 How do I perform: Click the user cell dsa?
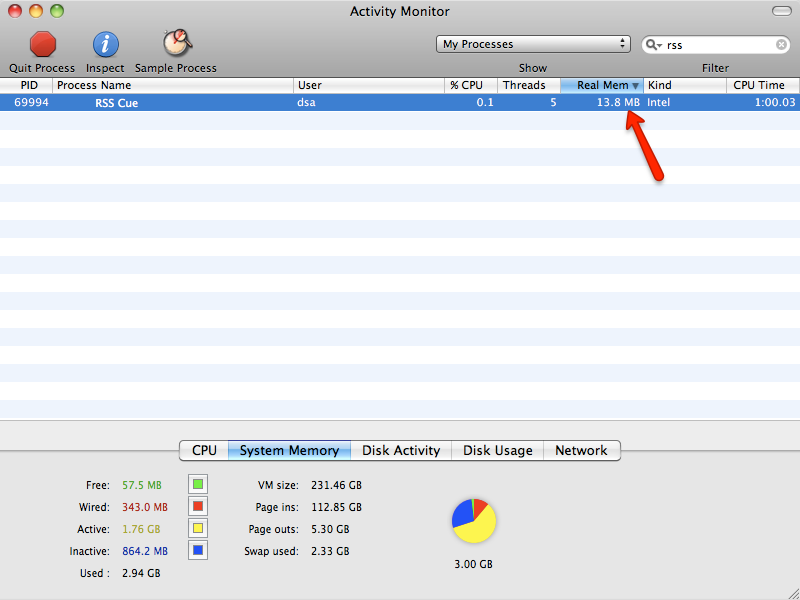click(307, 103)
